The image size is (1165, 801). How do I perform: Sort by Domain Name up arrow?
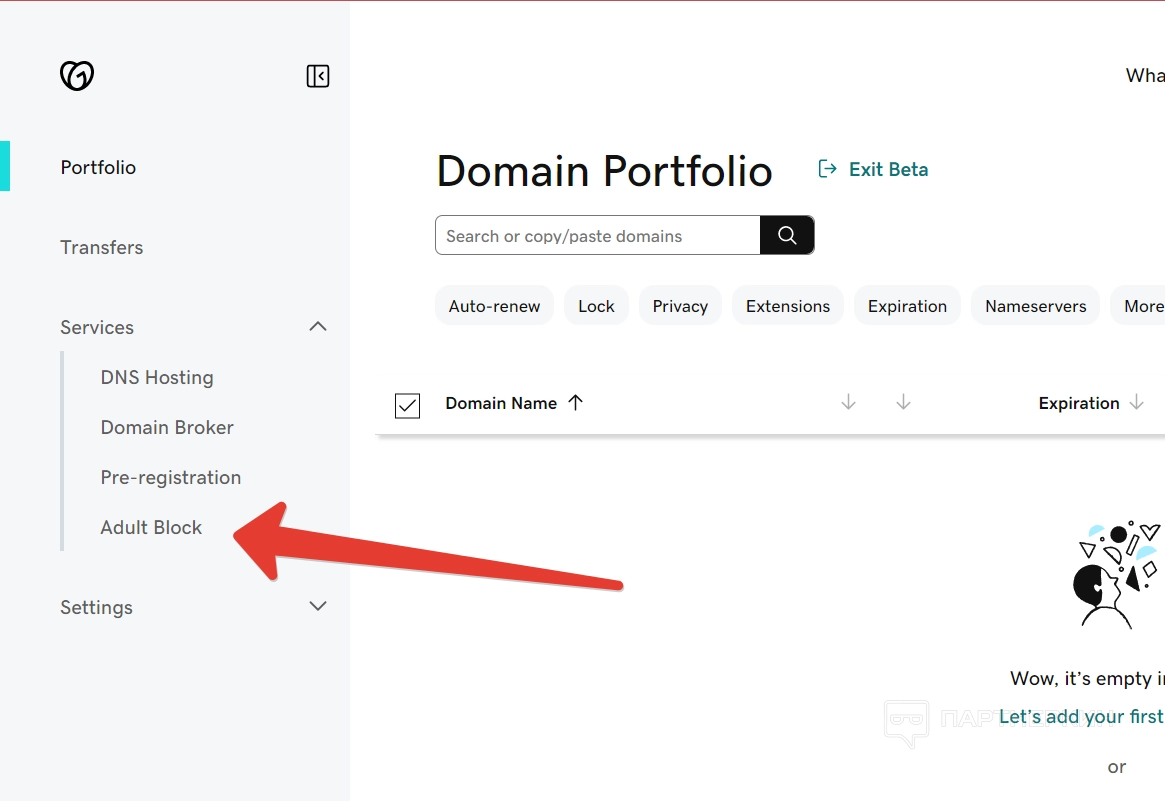coord(575,402)
